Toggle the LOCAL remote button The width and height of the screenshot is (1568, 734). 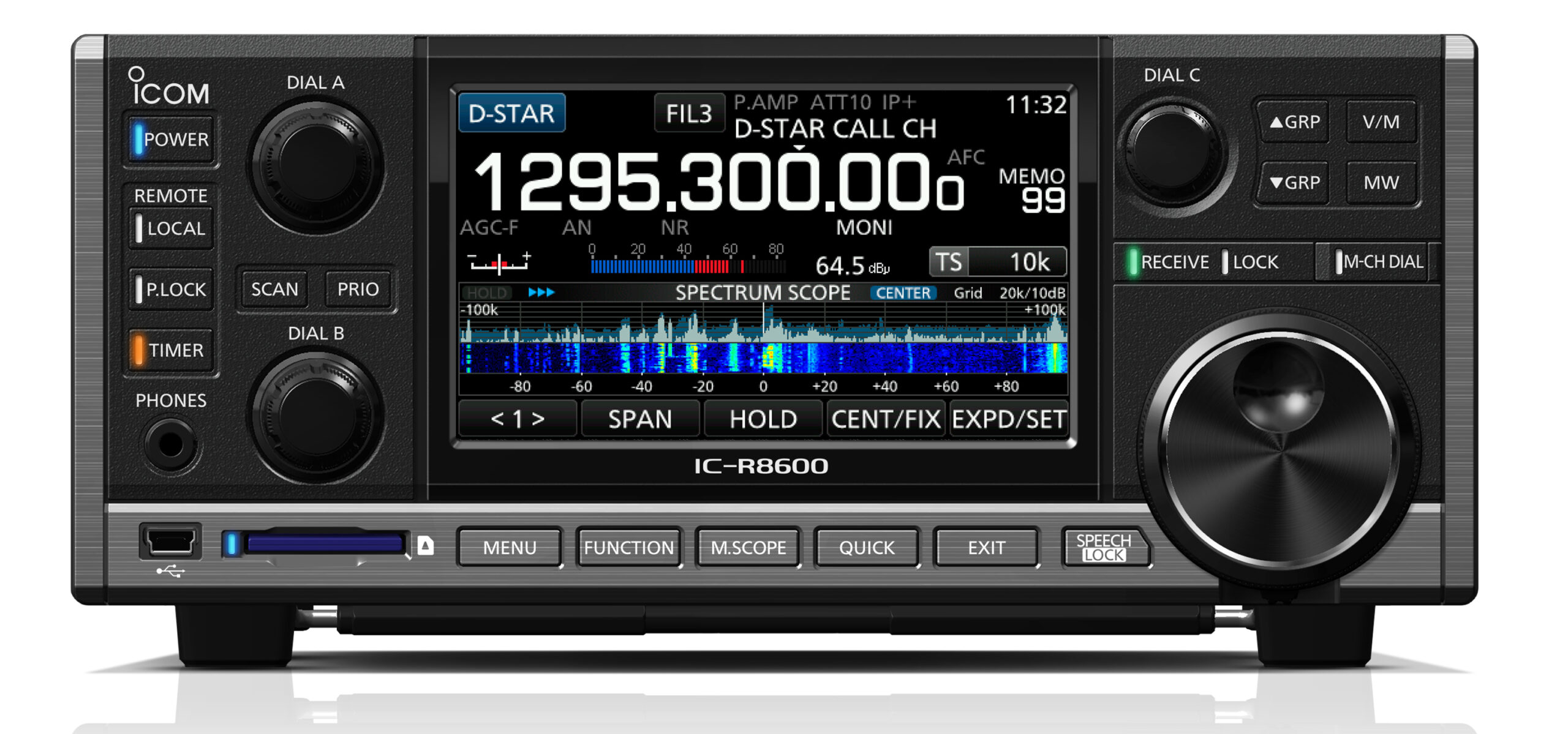[171, 228]
